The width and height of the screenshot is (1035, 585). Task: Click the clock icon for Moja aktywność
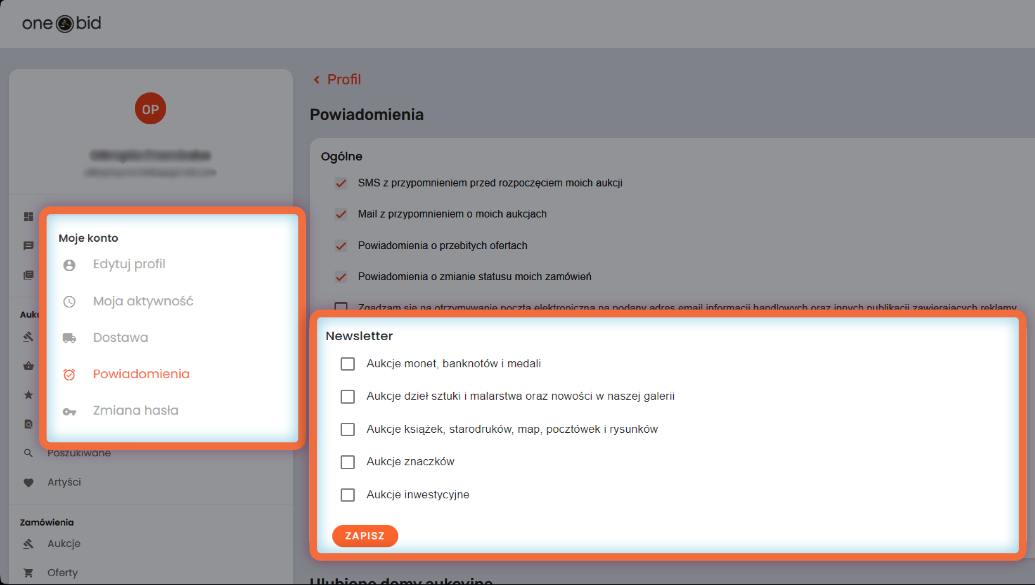69,302
